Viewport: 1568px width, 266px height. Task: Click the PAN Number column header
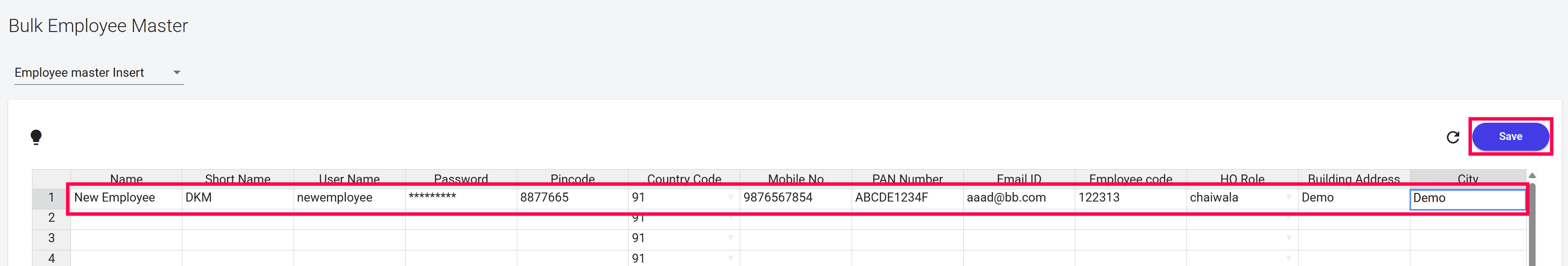pos(907,178)
